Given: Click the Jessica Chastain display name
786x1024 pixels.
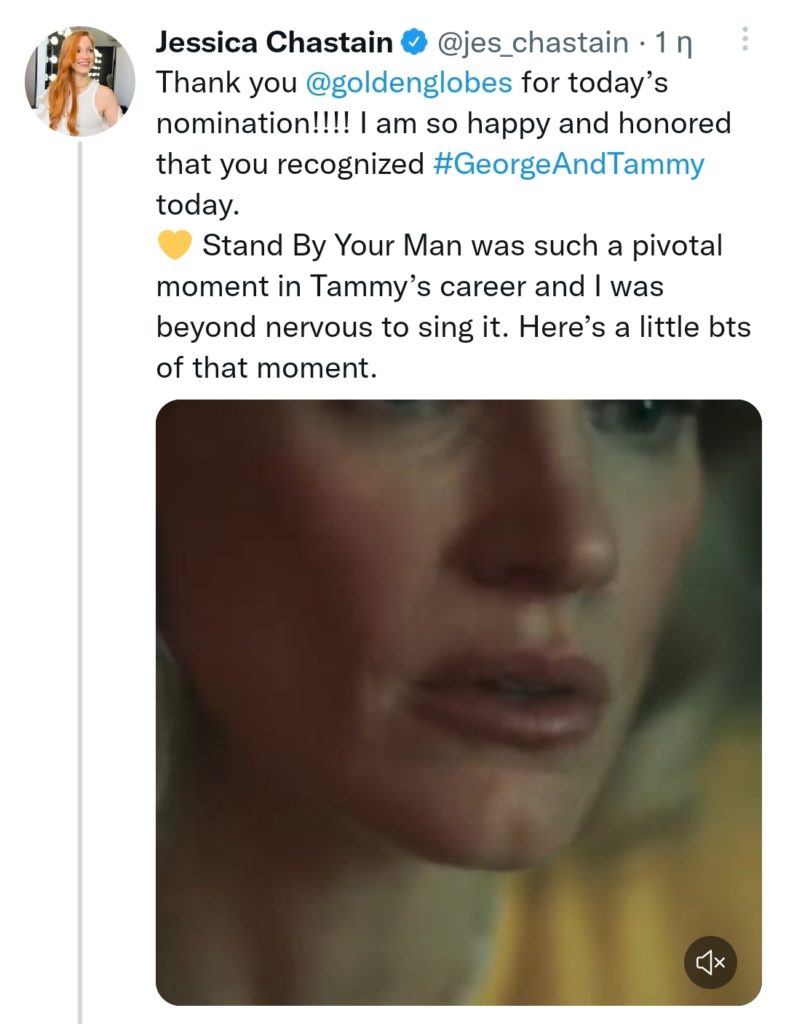Looking at the screenshot, I should [x=274, y=42].
